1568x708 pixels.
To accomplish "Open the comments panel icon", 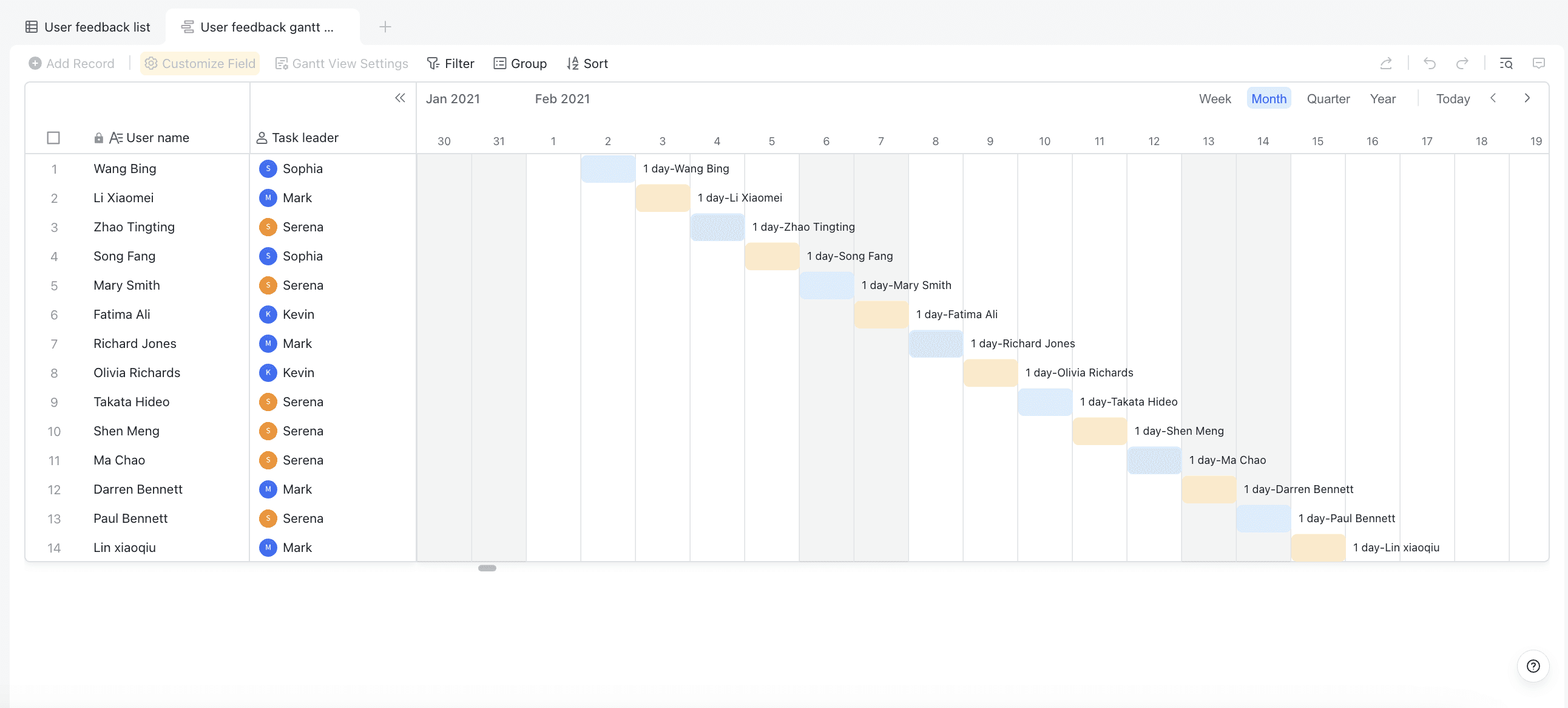I will tap(1539, 63).
